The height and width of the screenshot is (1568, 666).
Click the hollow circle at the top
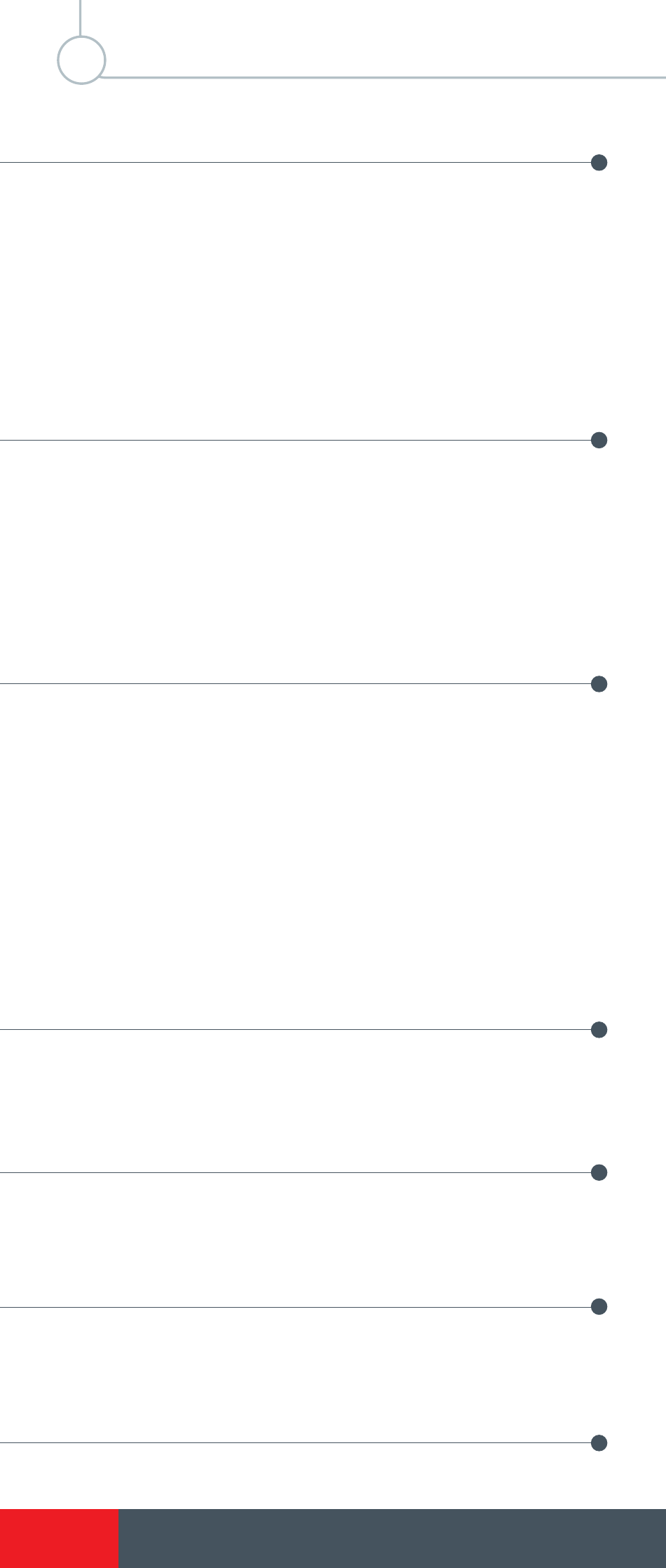click(81, 60)
